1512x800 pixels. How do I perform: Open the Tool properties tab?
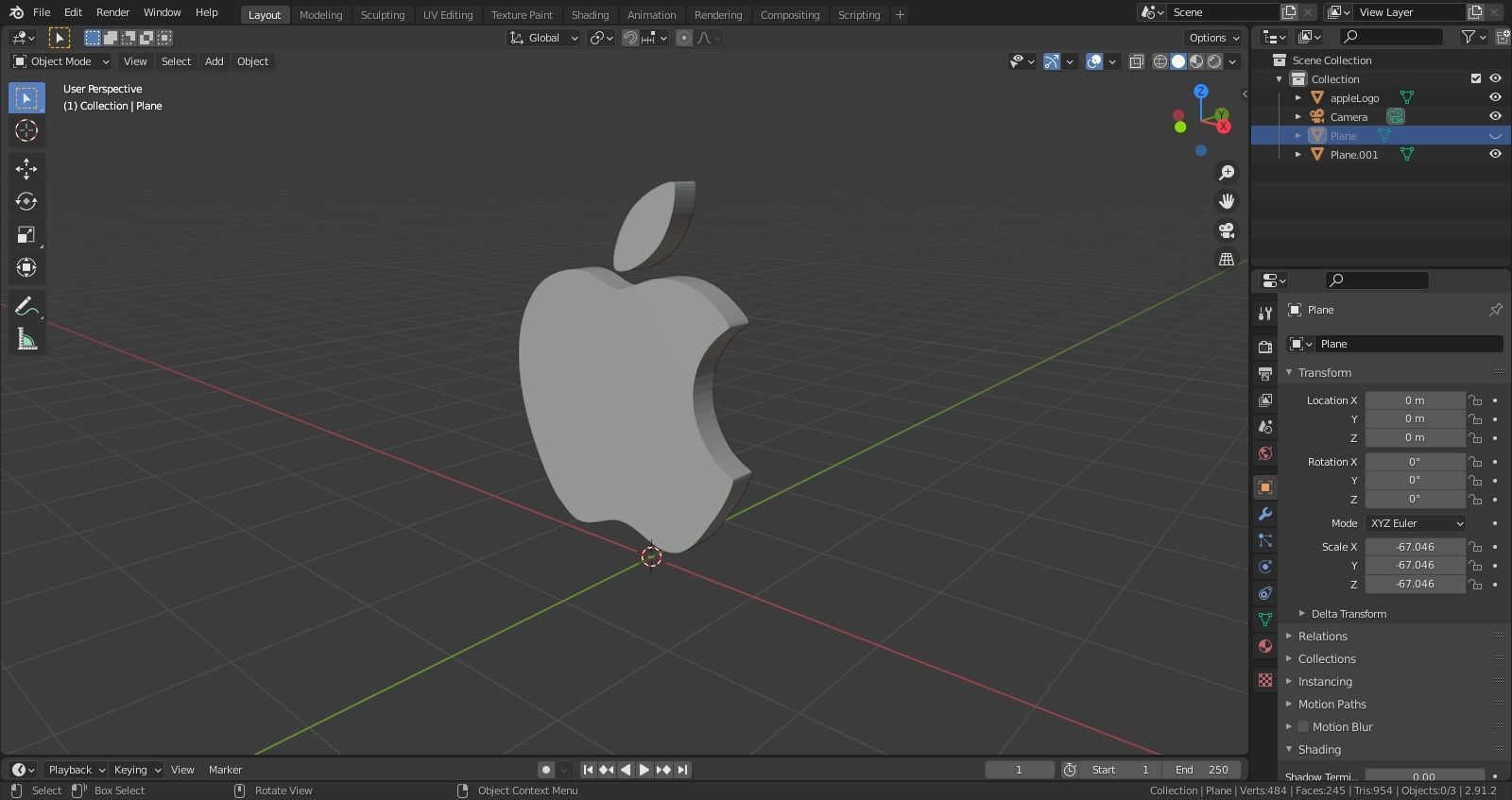click(1265, 314)
